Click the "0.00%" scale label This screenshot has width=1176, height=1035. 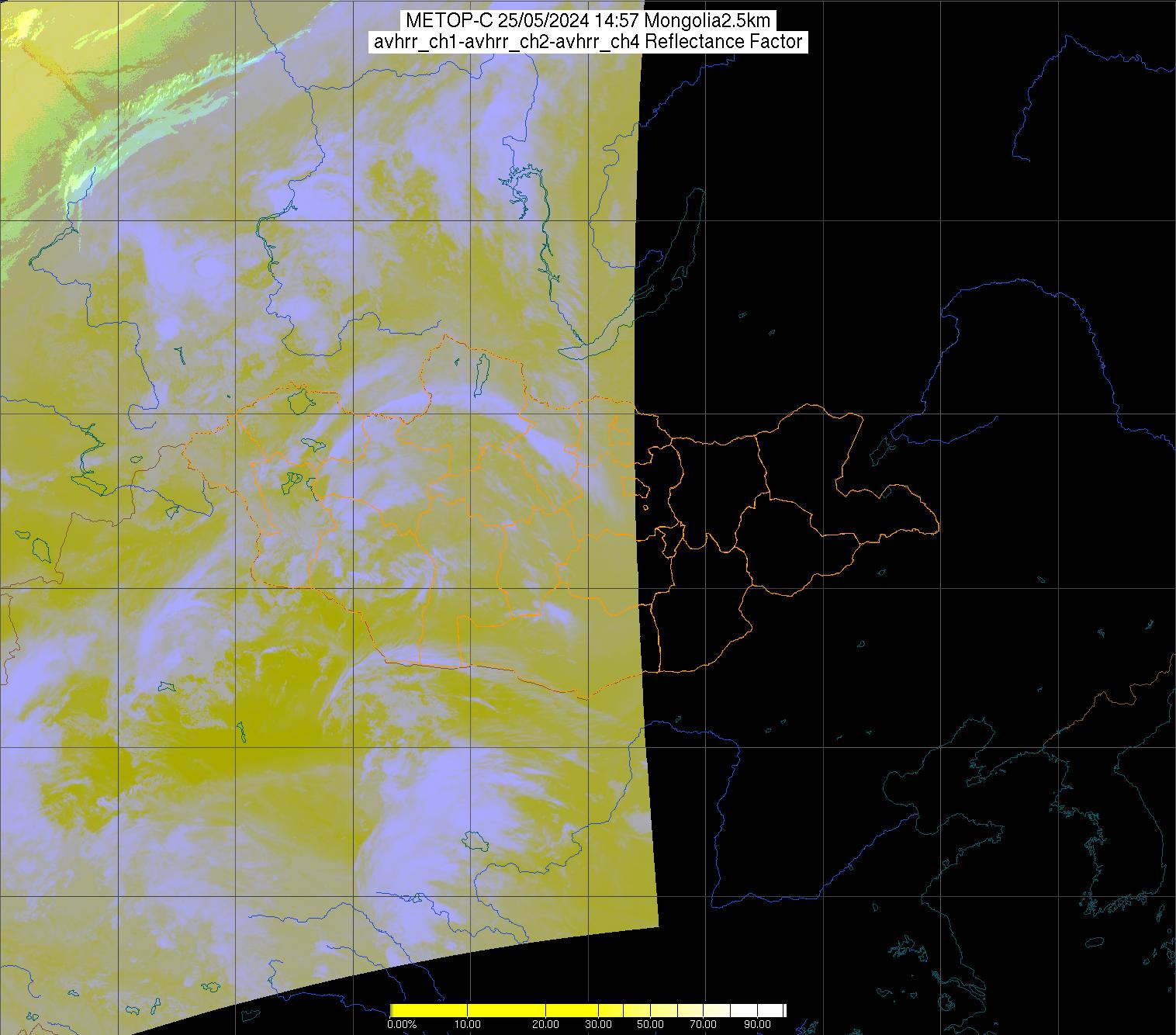tap(401, 1024)
